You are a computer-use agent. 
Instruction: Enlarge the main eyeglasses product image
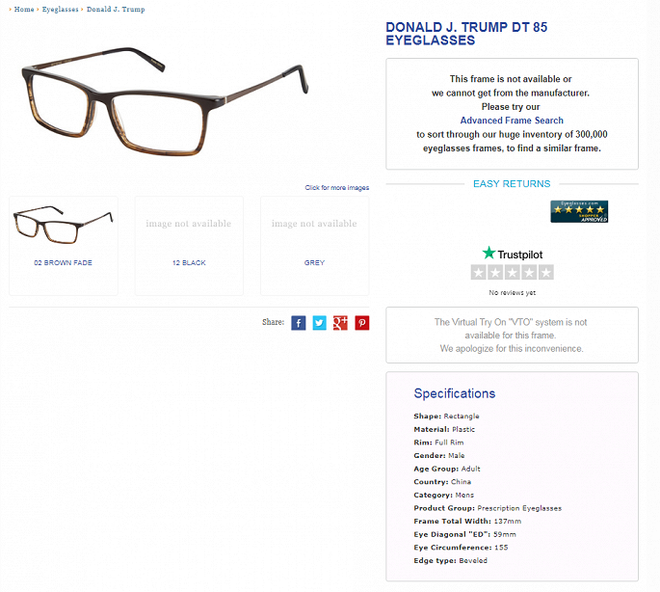pos(165,101)
